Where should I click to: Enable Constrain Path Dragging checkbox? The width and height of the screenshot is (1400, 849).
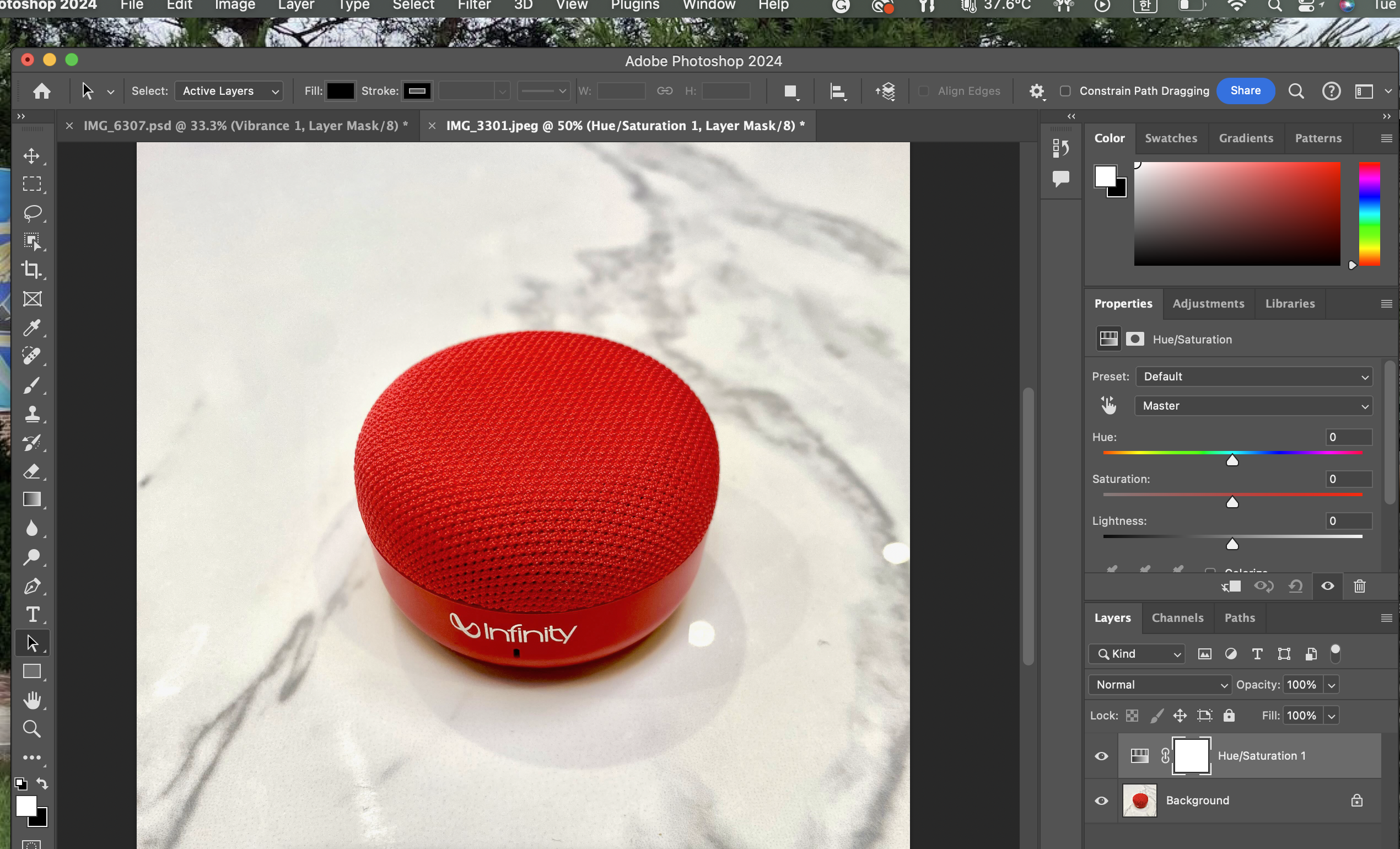pyautogui.click(x=1065, y=91)
